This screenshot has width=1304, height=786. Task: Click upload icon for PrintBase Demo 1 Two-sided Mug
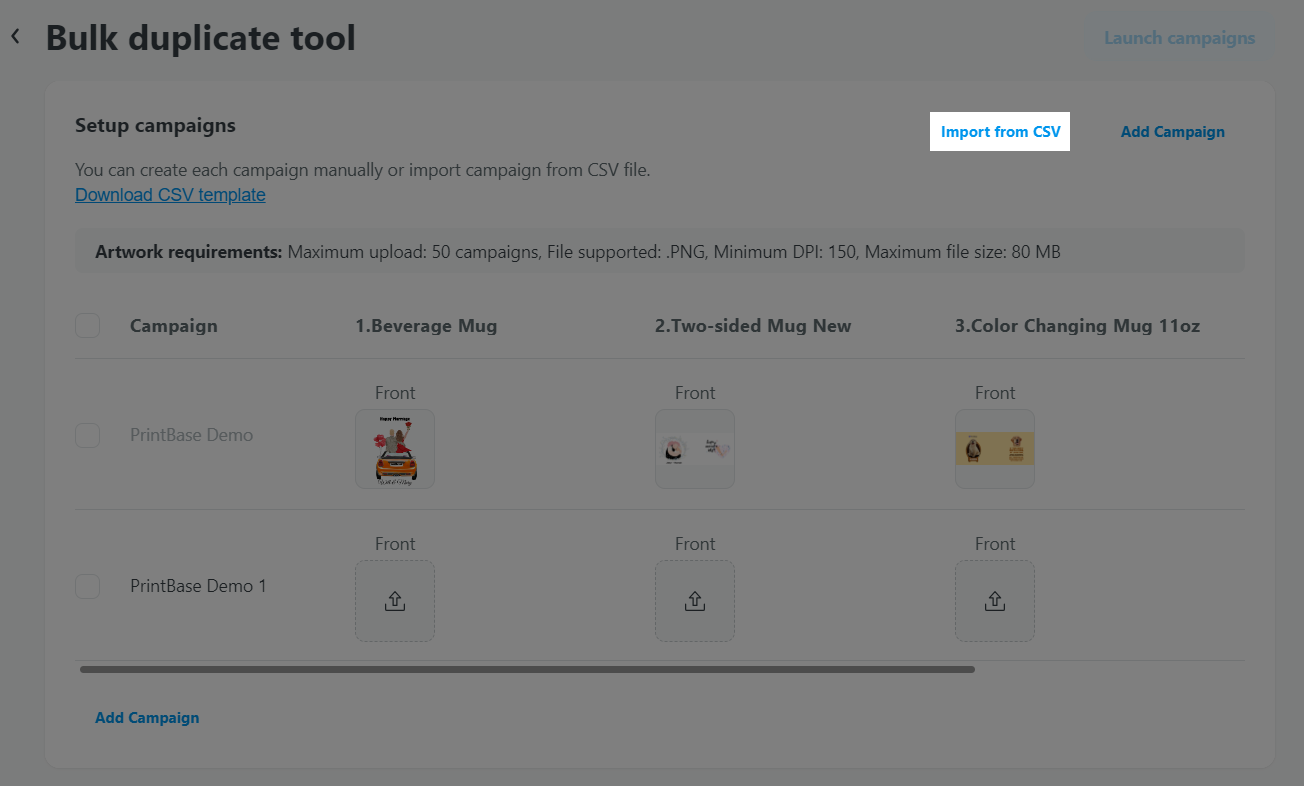tap(694, 601)
